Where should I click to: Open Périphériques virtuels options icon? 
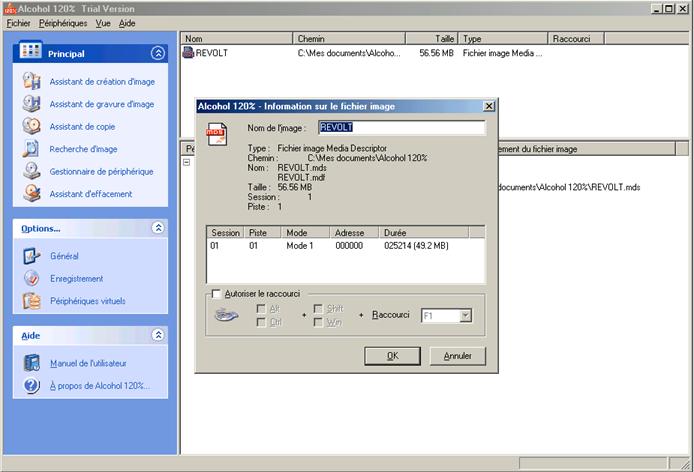tap(32, 301)
